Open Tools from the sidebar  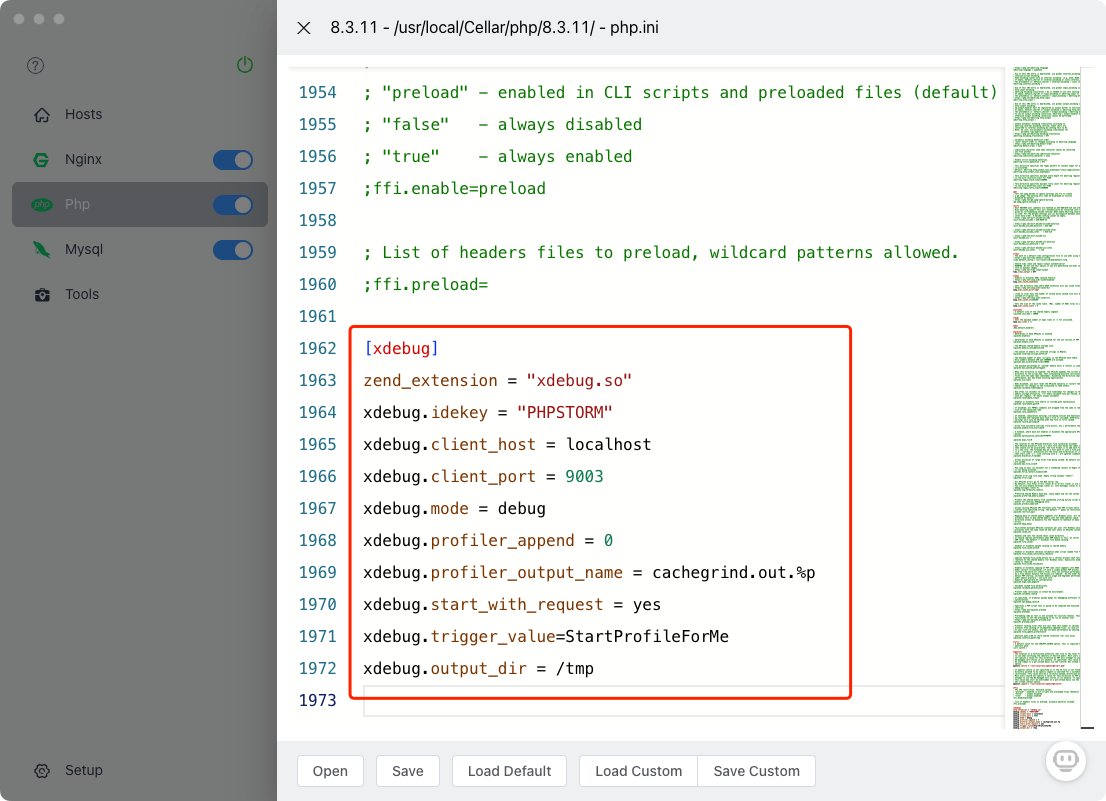(140, 294)
